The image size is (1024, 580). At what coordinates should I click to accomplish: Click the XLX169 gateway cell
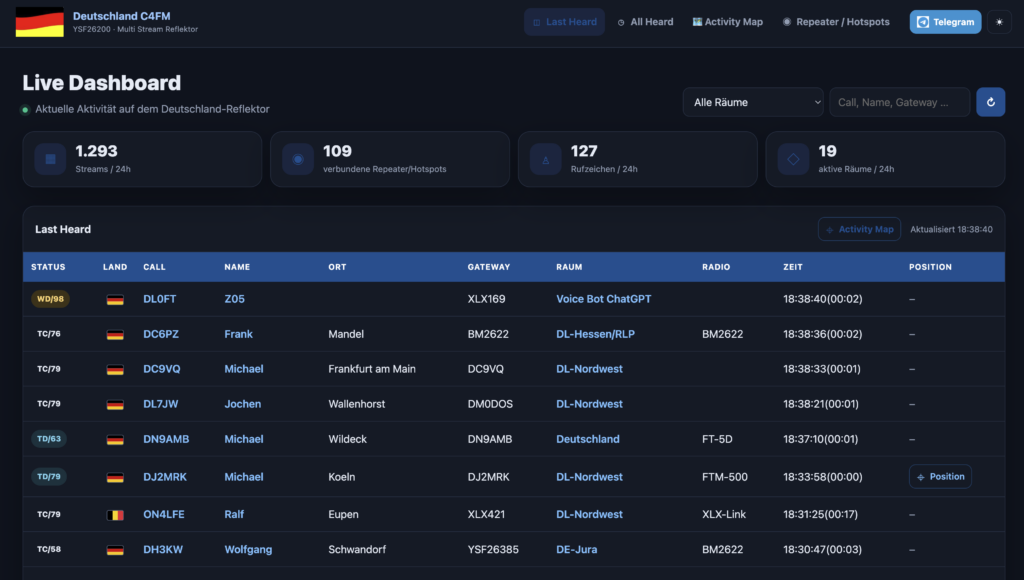click(x=487, y=298)
